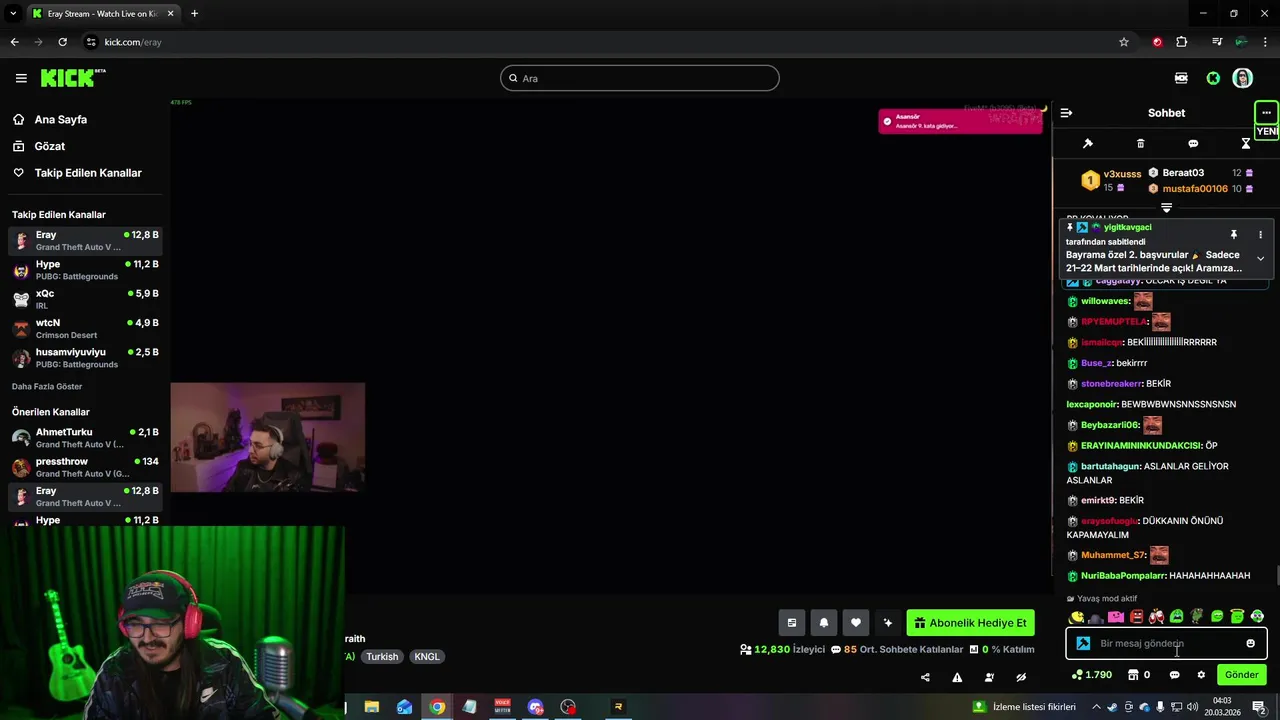
Task: Go to Ana Sayfa in the sidebar
Action: (61, 119)
